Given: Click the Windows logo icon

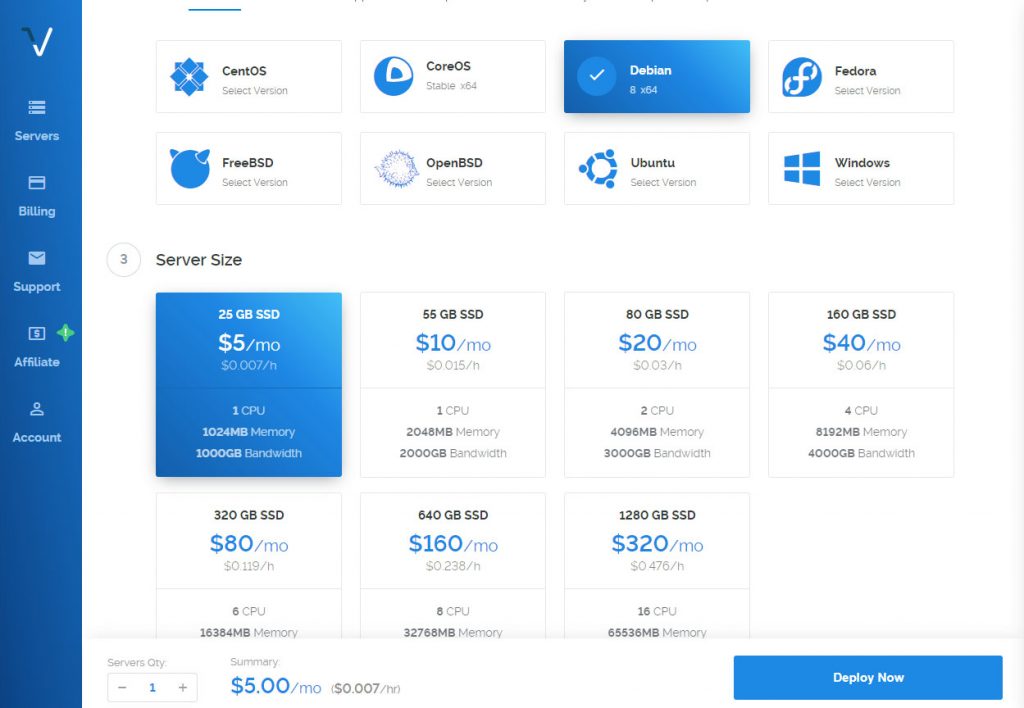Looking at the screenshot, I should click(802, 169).
